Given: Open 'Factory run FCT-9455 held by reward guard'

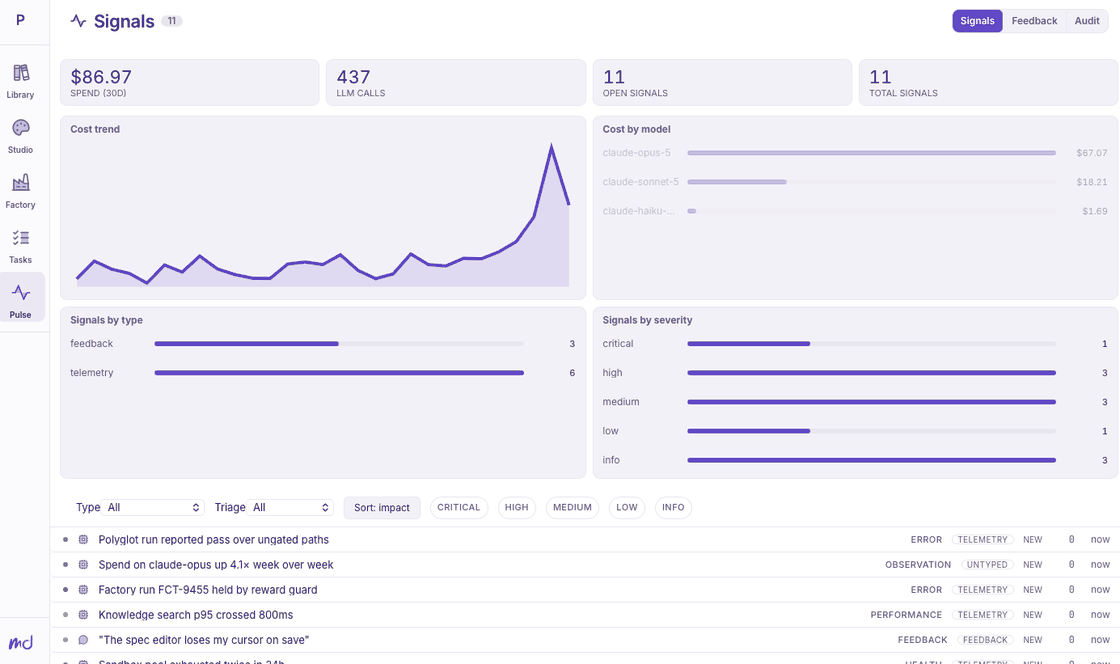Looking at the screenshot, I should click(x=208, y=590).
